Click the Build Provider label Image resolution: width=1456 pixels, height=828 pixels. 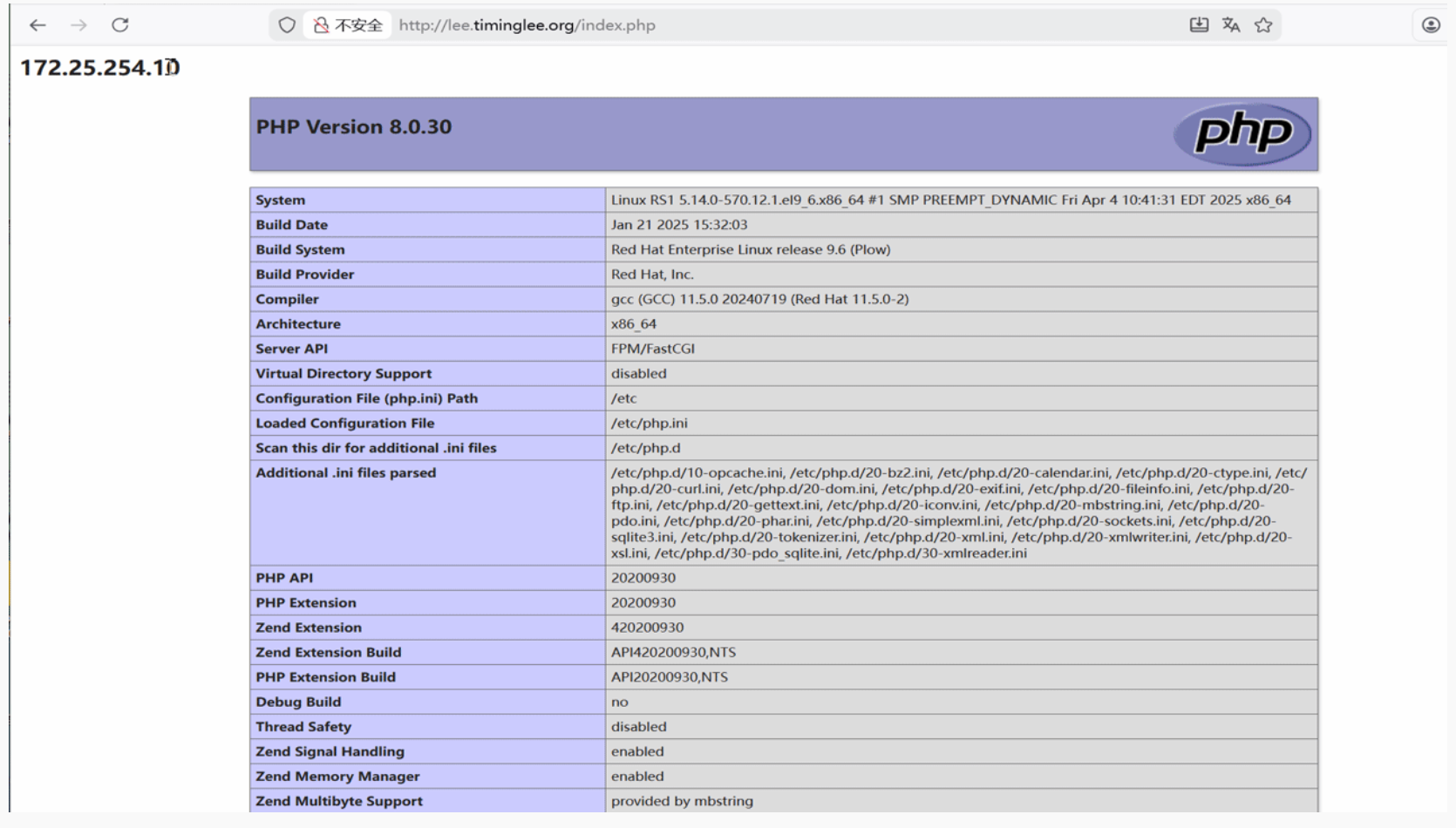point(305,275)
